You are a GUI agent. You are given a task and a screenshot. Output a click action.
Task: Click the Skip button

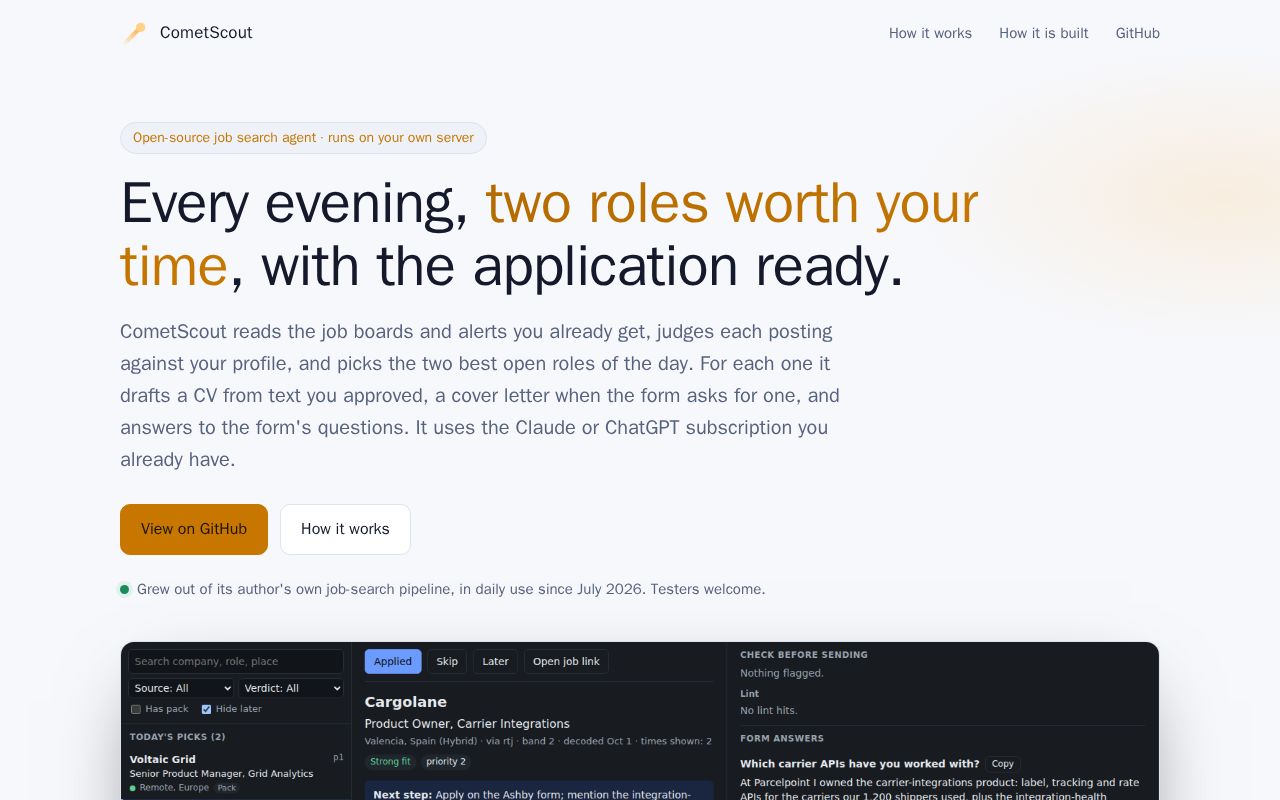(x=447, y=661)
